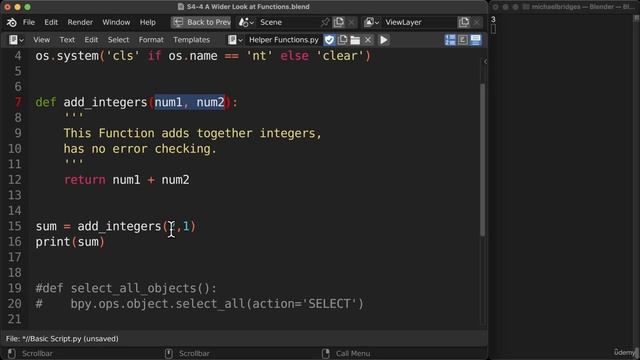The width and height of the screenshot is (640, 360).
Task: Click the Blender logo app menu
Action: [x=11, y=22]
